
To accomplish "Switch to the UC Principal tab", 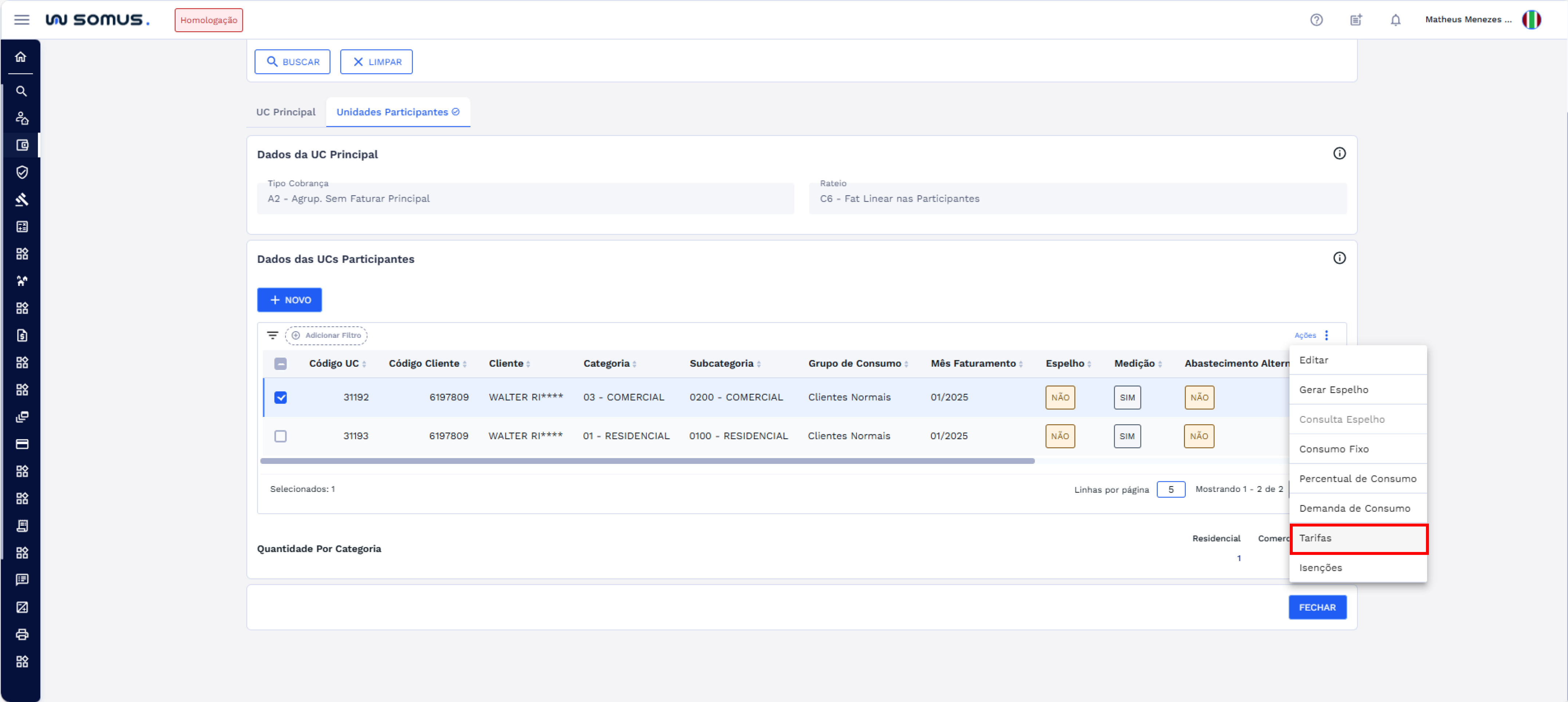I will point(285,112).
